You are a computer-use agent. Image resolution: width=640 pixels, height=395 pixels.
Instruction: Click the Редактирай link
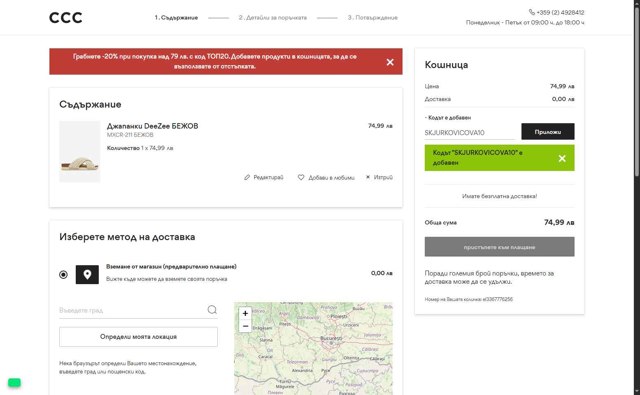268,178
